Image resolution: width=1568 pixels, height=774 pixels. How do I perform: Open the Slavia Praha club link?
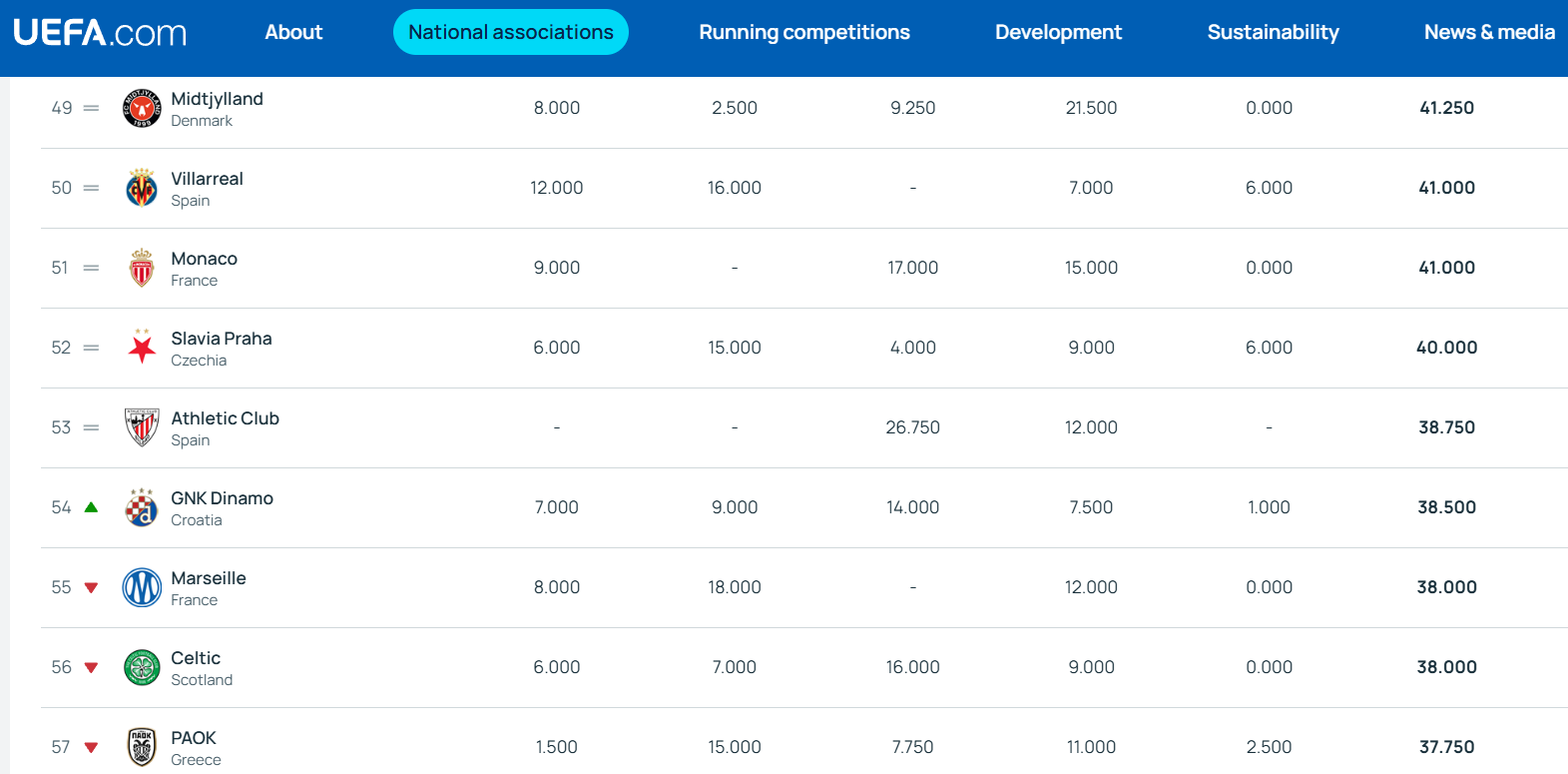[221, 339]
